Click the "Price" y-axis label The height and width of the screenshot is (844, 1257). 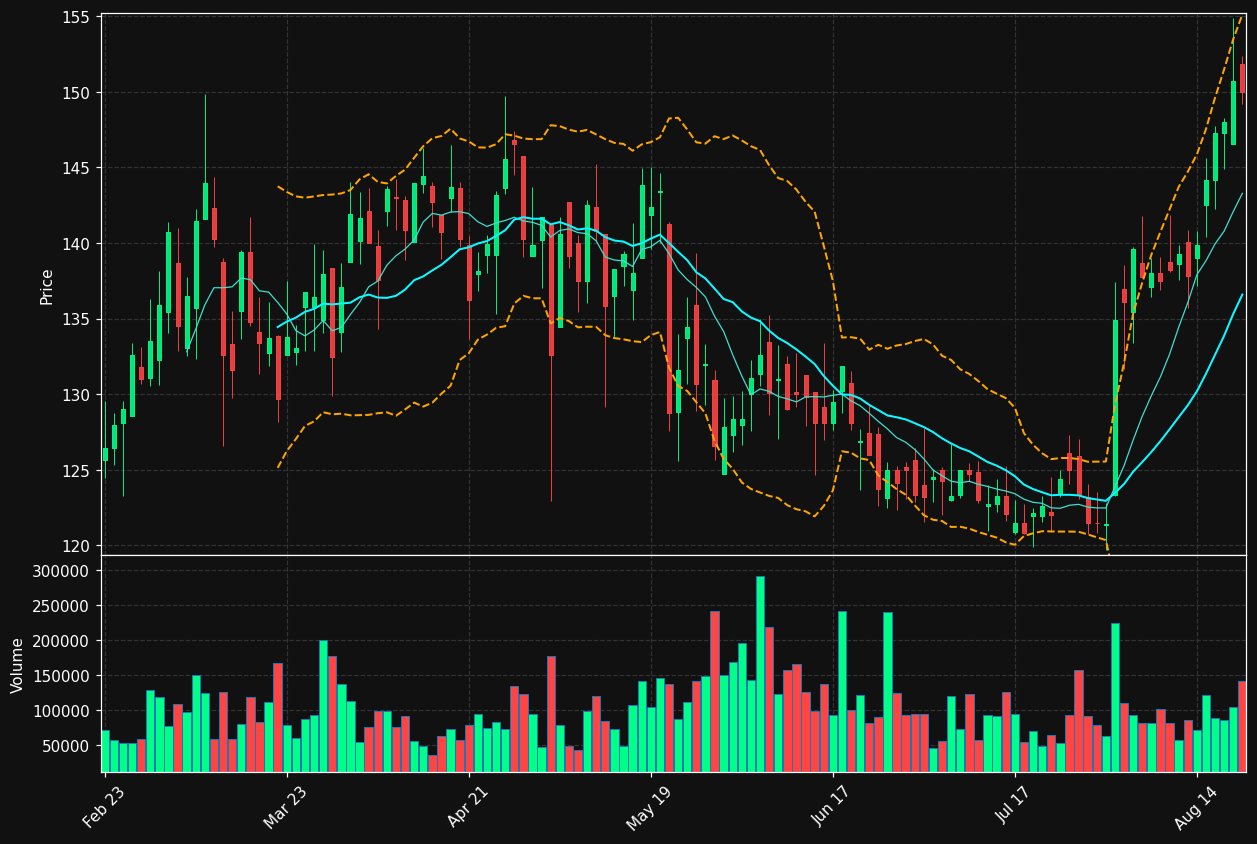coord(47,286)
